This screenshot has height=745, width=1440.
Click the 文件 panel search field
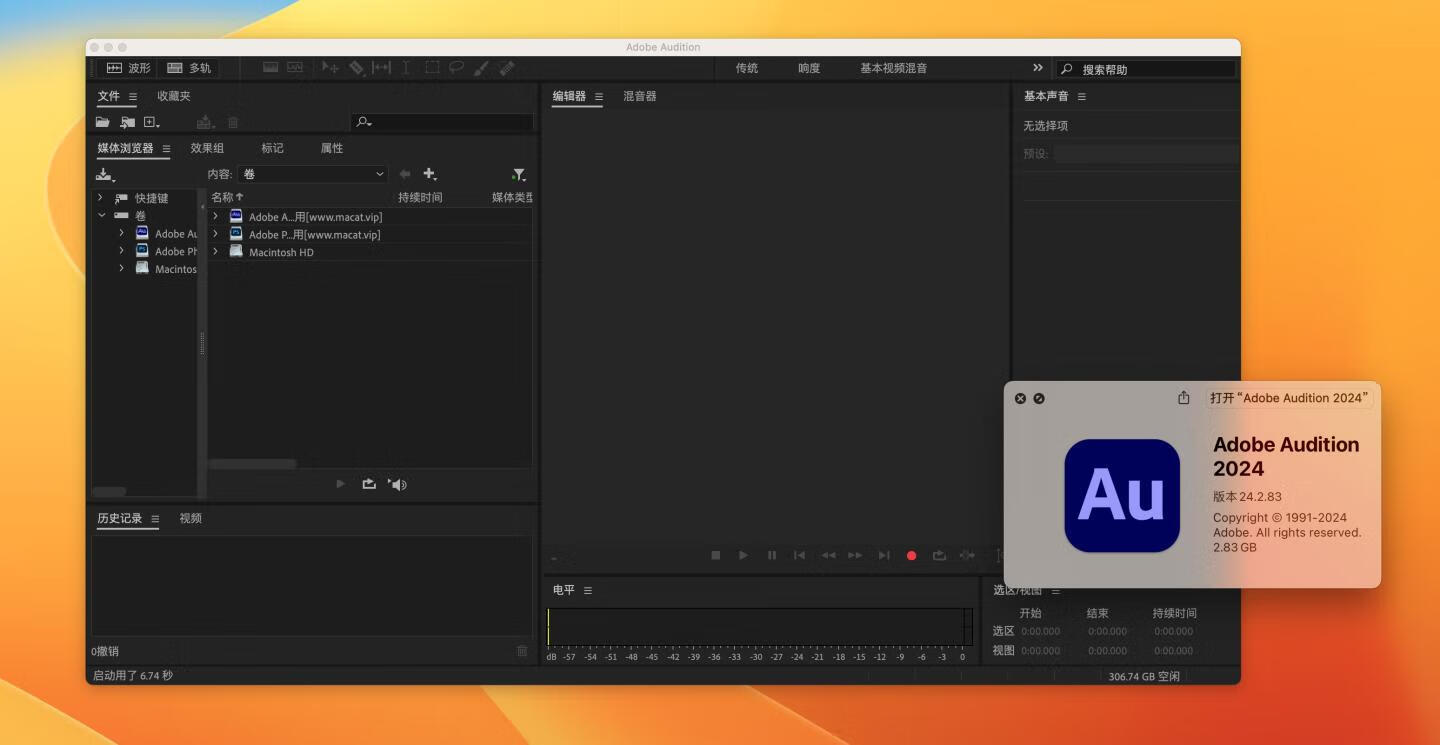click(x=442, y=122)
